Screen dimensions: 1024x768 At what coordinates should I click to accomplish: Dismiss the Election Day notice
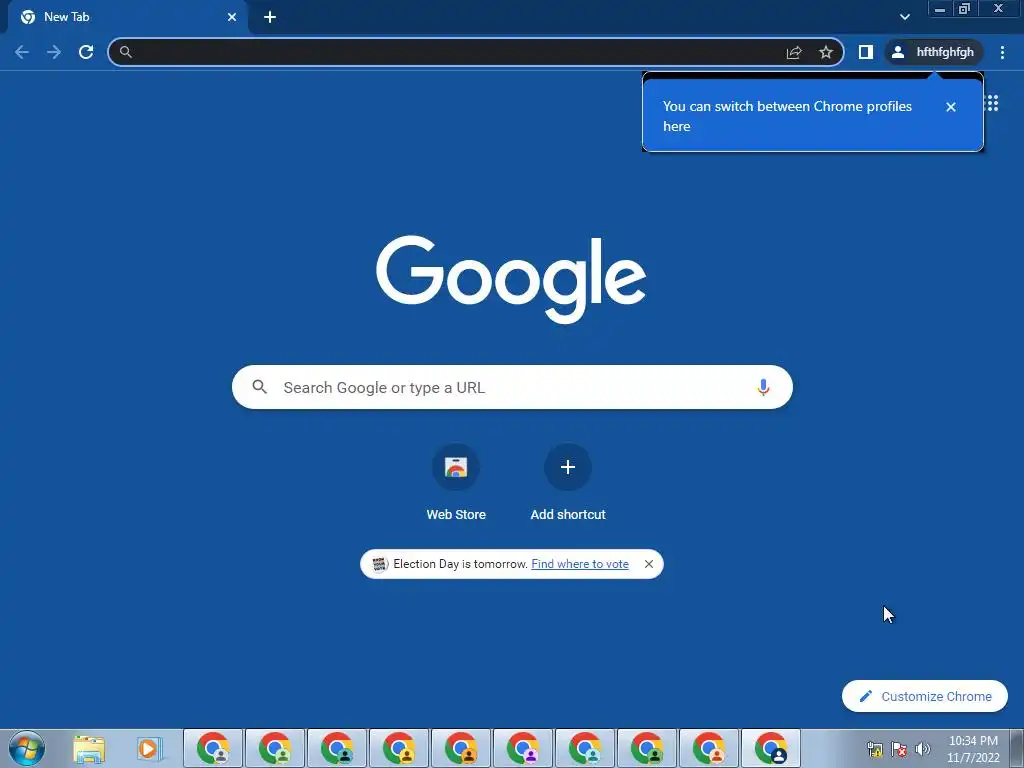[x=648, y=564]
